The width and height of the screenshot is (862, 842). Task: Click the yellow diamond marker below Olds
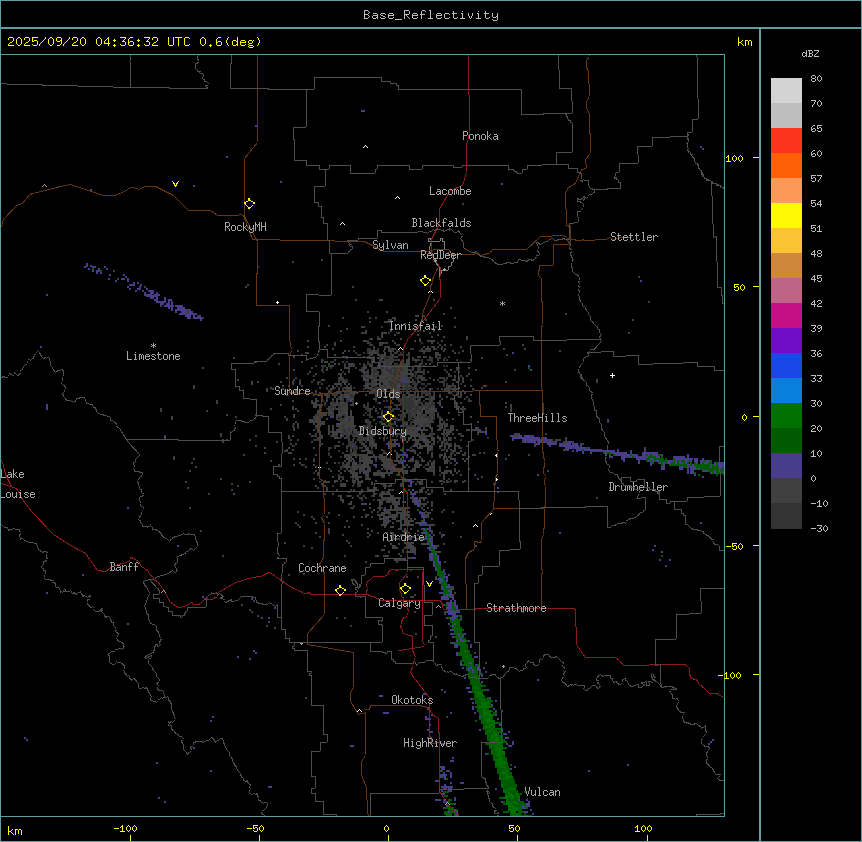click(x=388, y=417)
